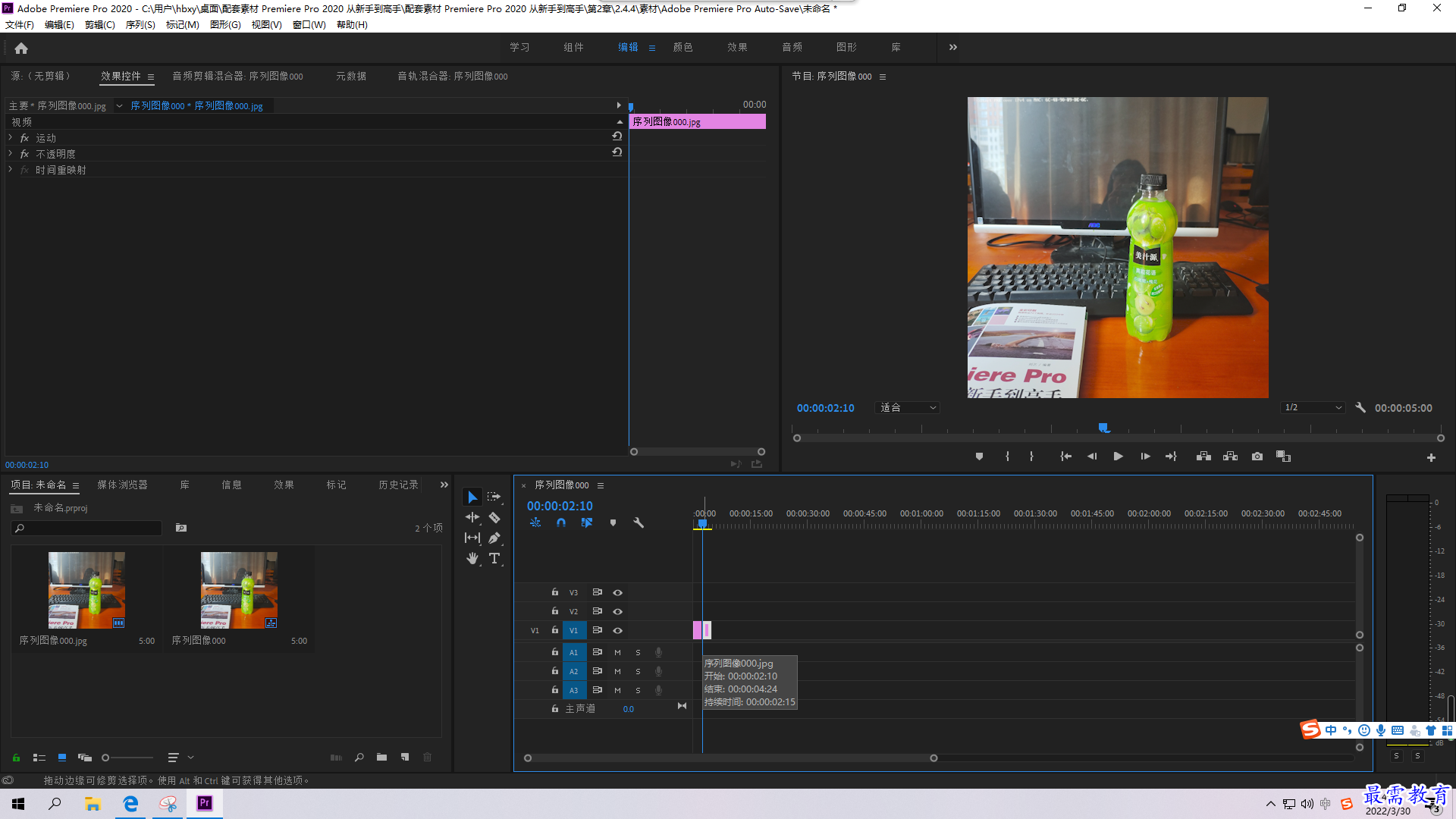Step back one frame
Screen dimensions: 1456x819
[x=1092, y=457]
